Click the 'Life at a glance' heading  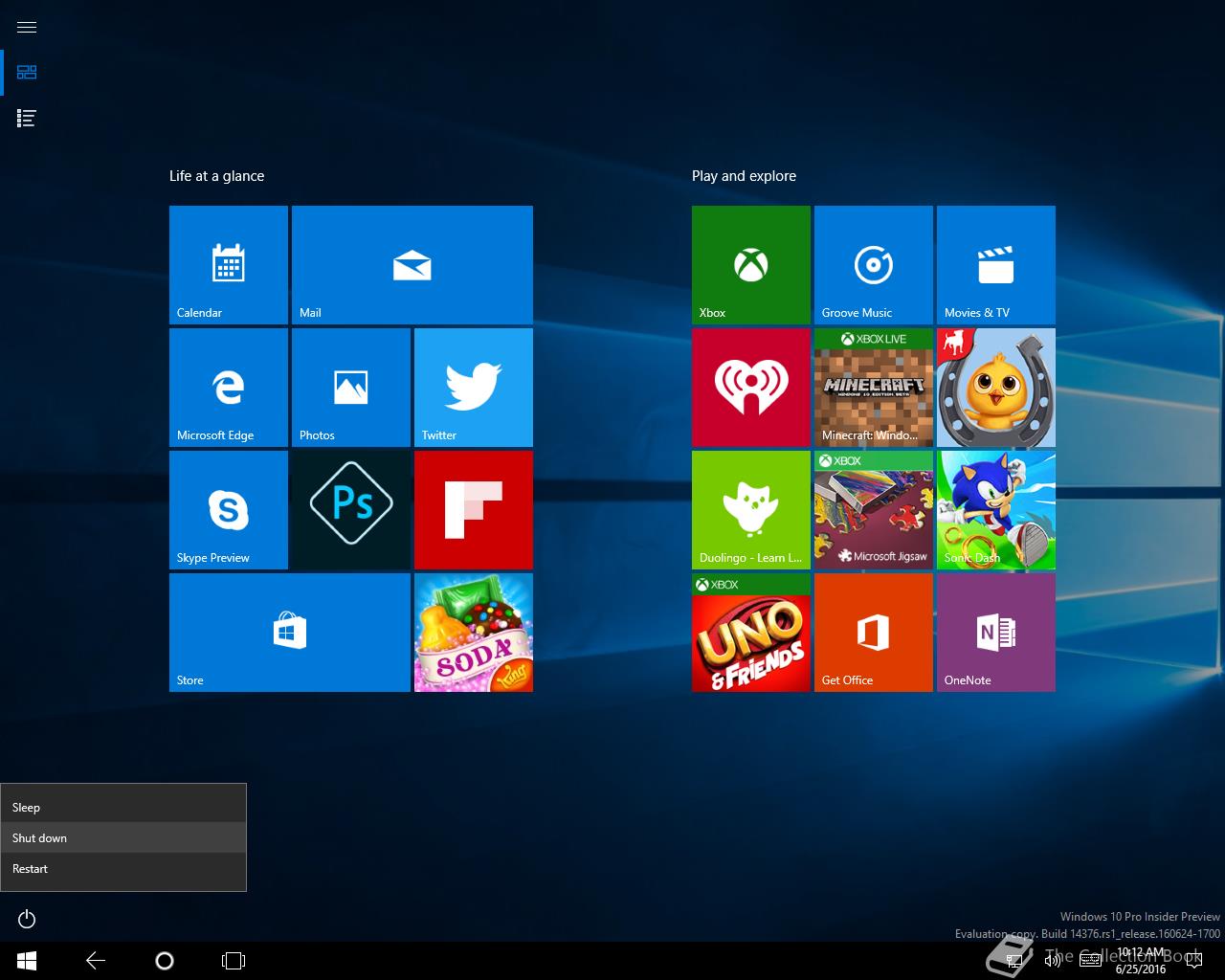tap(216, 176)
